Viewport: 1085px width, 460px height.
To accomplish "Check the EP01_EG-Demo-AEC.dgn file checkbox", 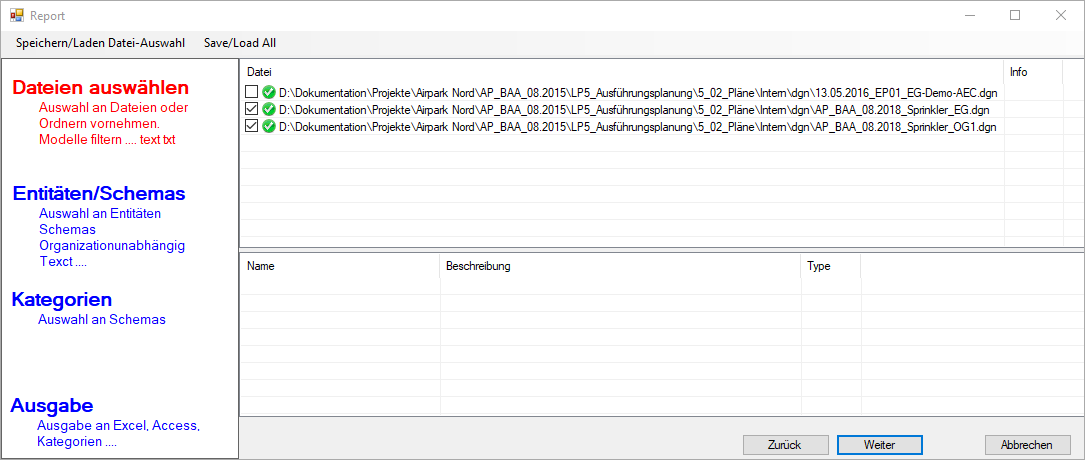I will tap(252, 92).
